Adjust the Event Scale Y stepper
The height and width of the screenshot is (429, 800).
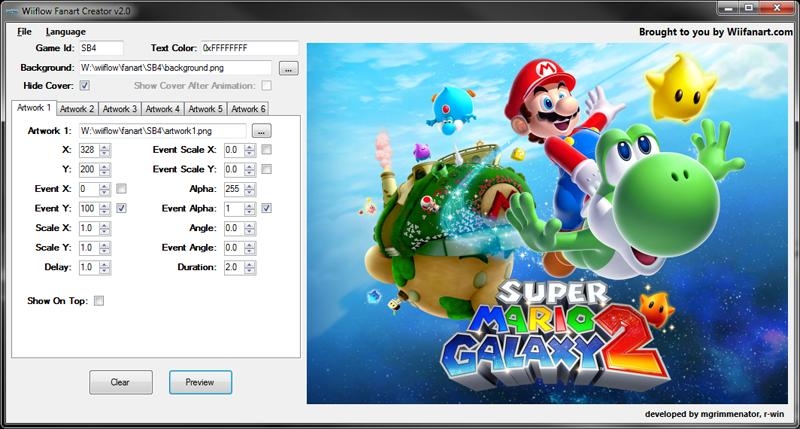pos(249,169)
